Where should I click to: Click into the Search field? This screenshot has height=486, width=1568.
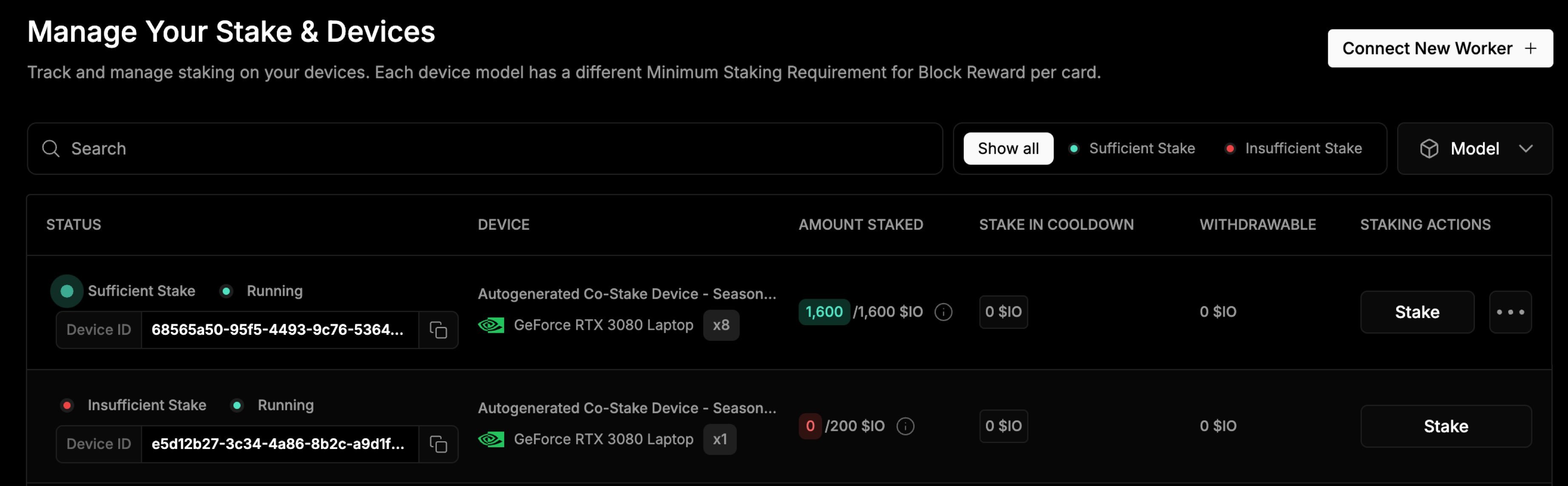click(485, 149)
